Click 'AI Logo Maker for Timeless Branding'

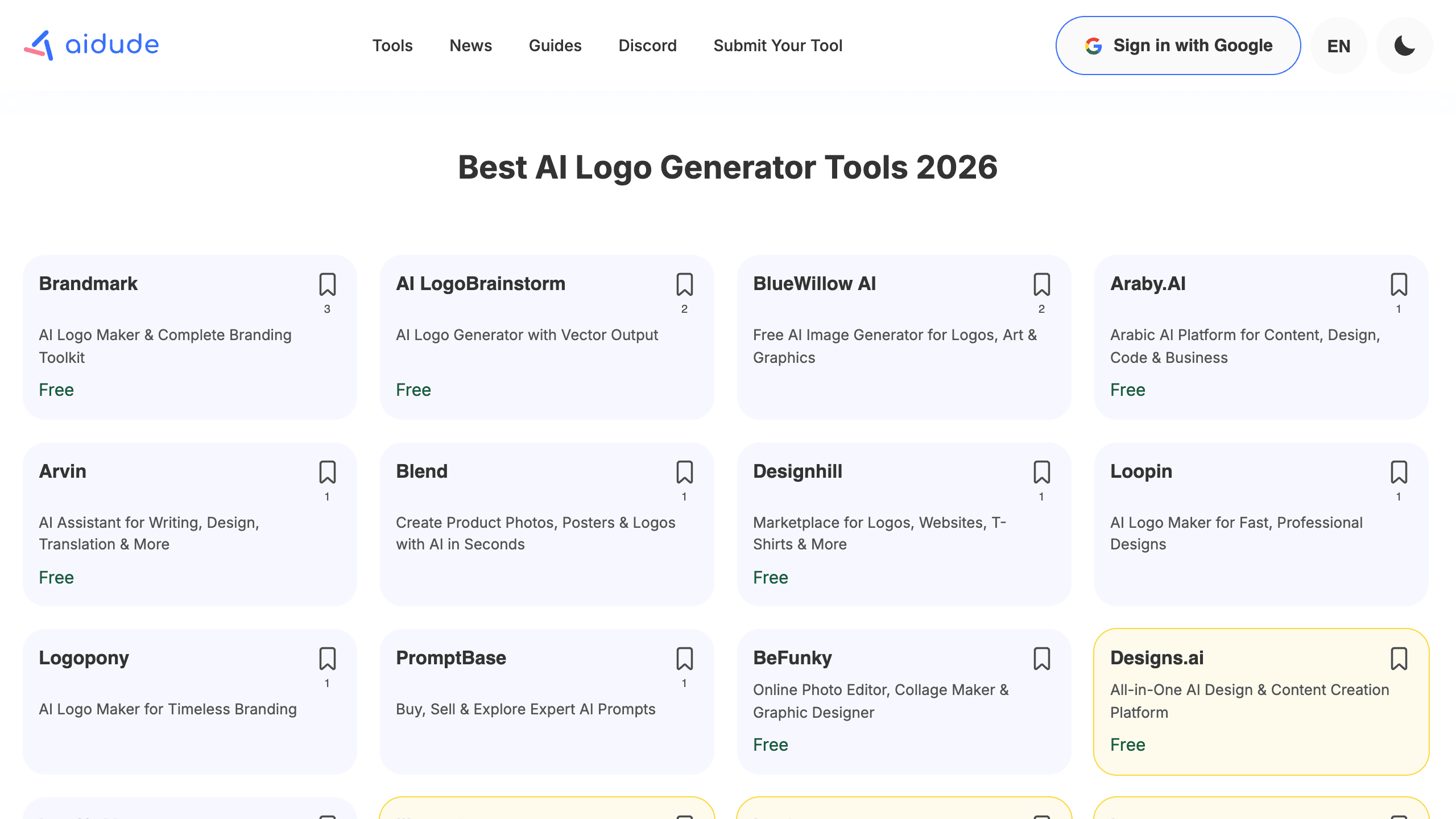coord(168,709)
